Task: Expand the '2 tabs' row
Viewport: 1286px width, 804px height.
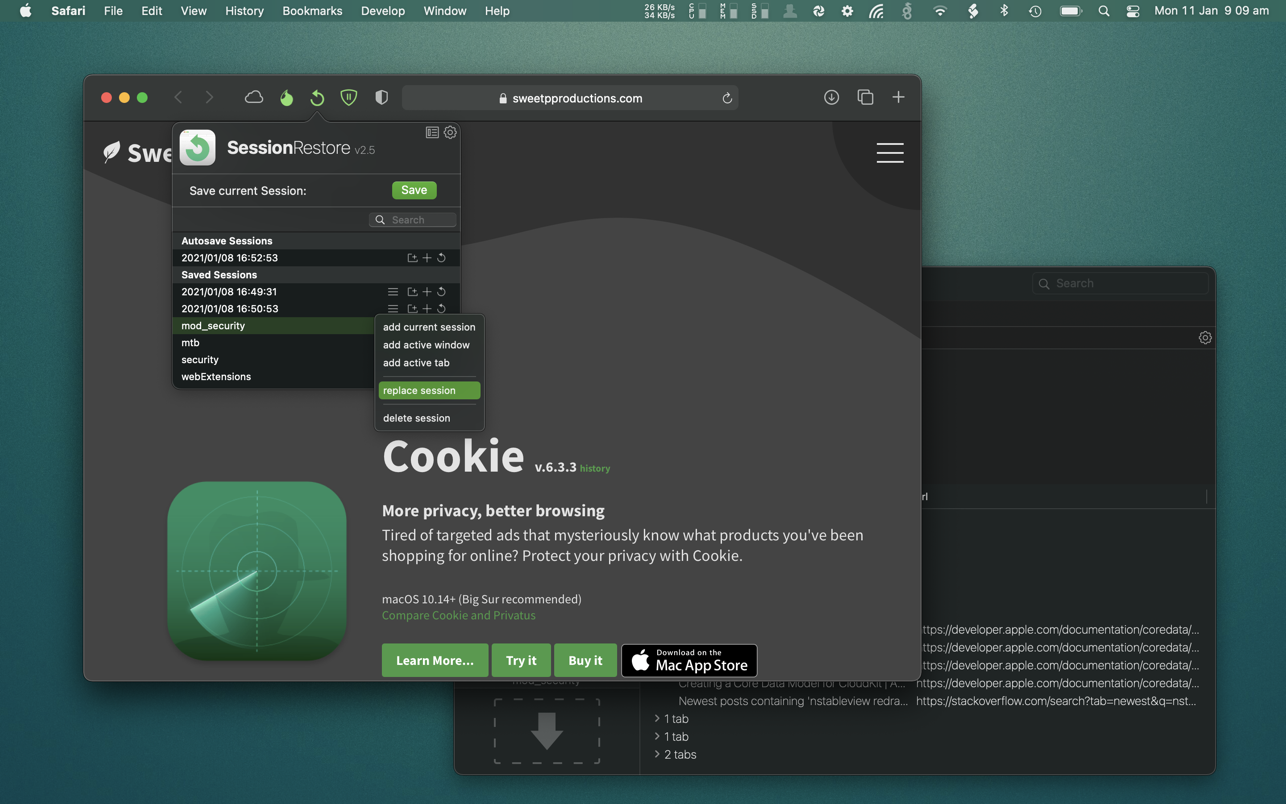Action: (657, 754)
